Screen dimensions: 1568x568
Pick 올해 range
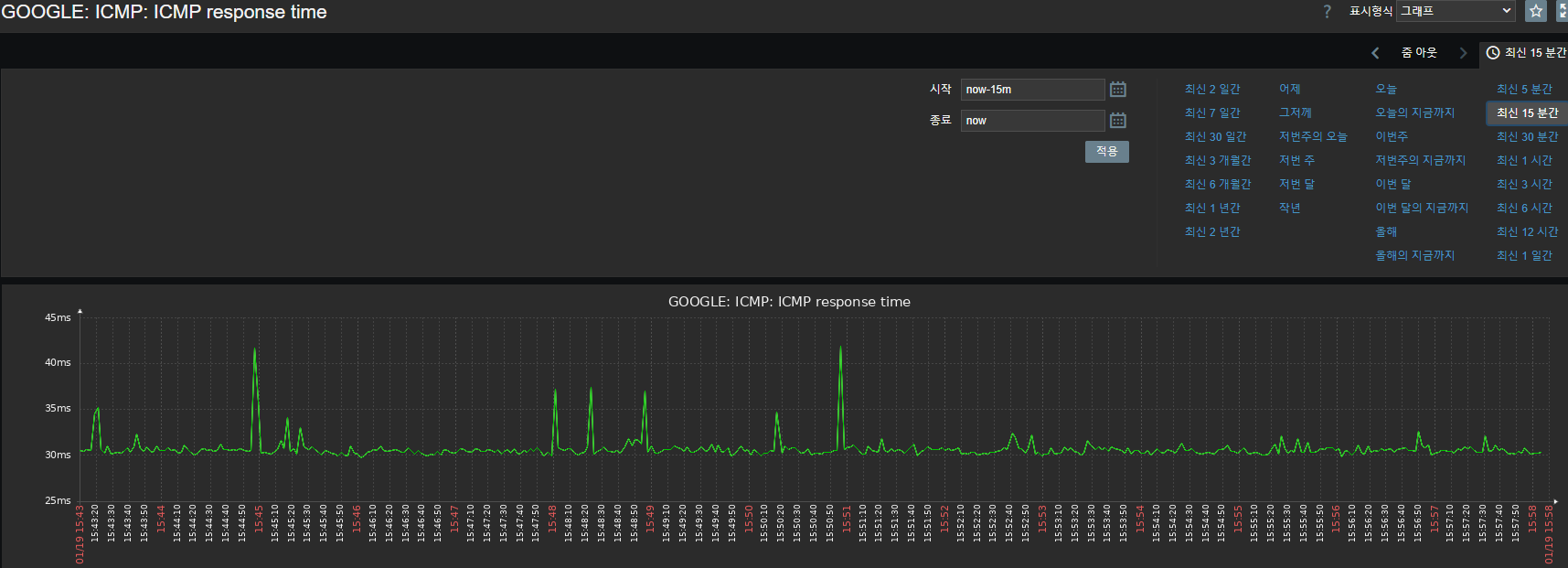coord(1386,232)
